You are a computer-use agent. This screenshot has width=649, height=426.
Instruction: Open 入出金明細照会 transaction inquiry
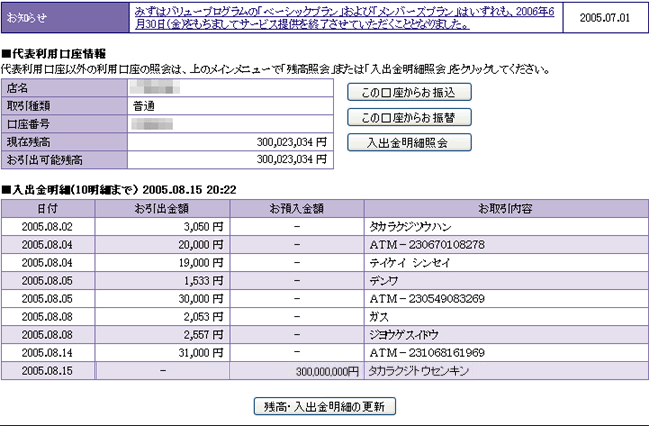(409, 142)
